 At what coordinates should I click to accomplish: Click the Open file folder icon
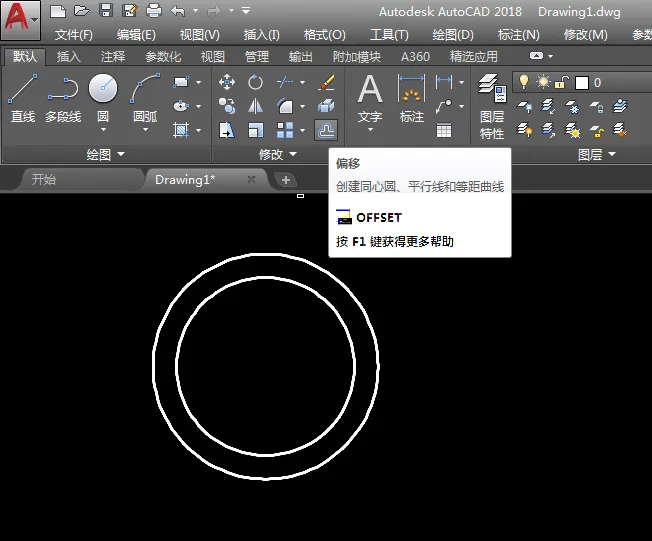coord(82,11)
